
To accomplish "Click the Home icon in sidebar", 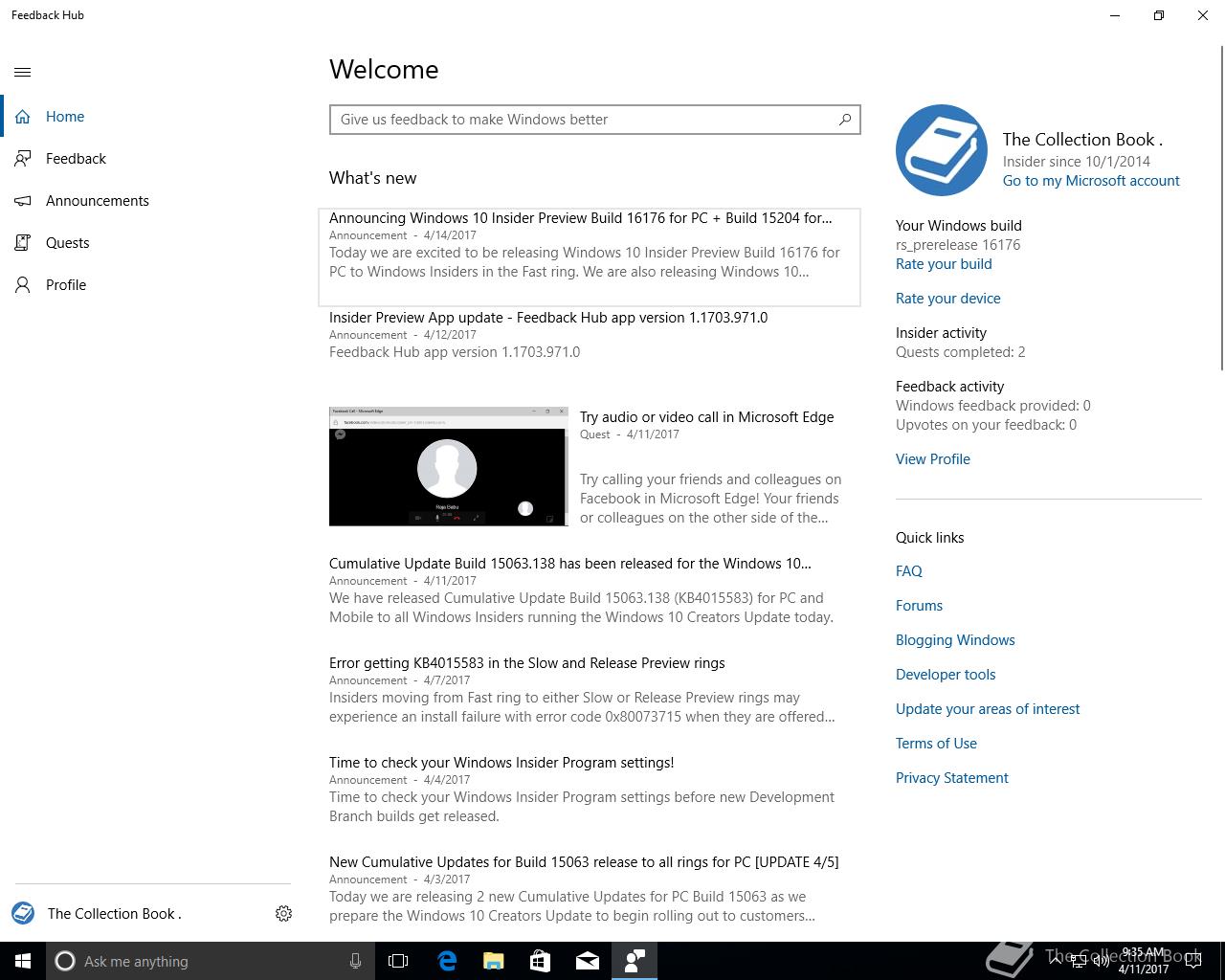I will 23,117.
